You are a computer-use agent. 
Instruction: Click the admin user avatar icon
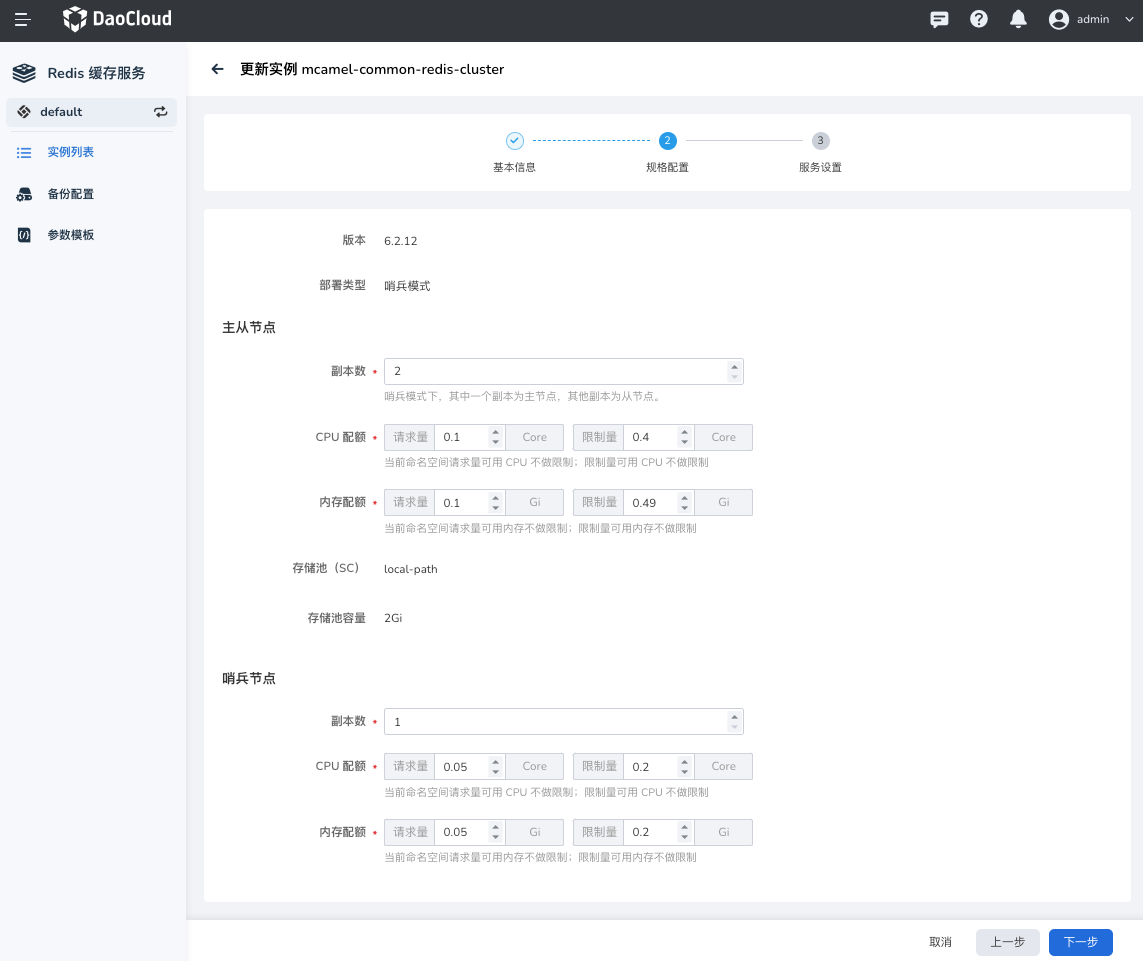(1059, 19)
